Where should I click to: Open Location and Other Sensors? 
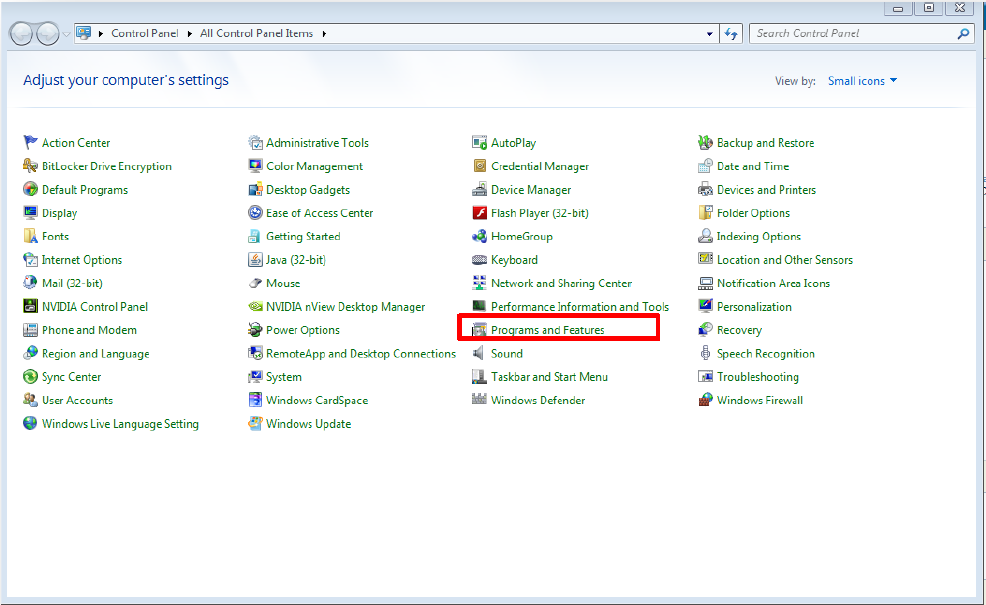(x=785, y=260)
